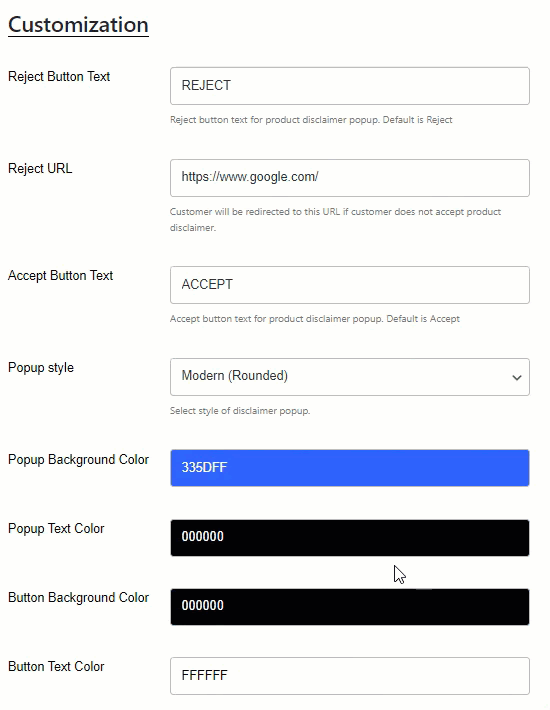Open the Popup Background Color 335DFF picker
The height and width of the screenshot is (710, 550).
coord(349,468)
